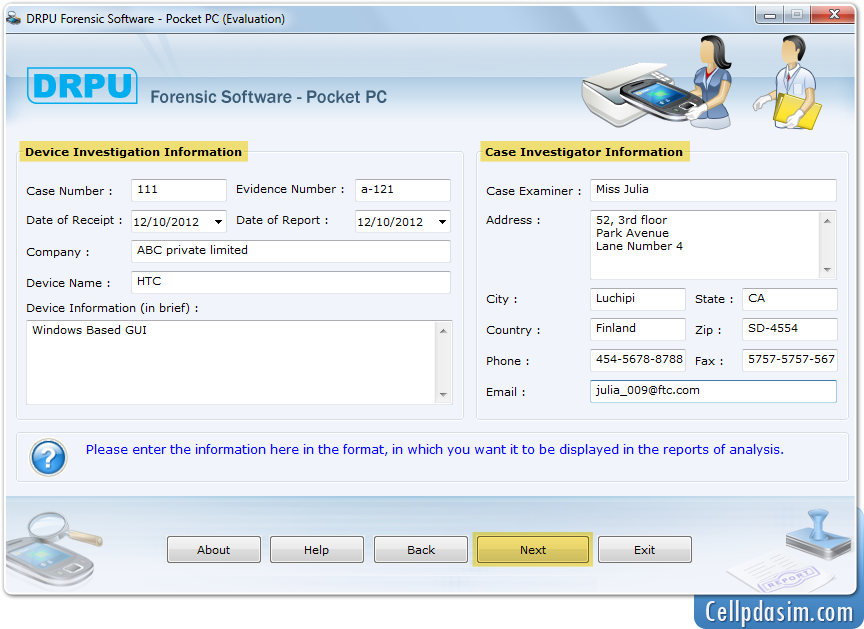Click the Phone number field
Screen dimensions: 864x629
click(x=638, y=360)
